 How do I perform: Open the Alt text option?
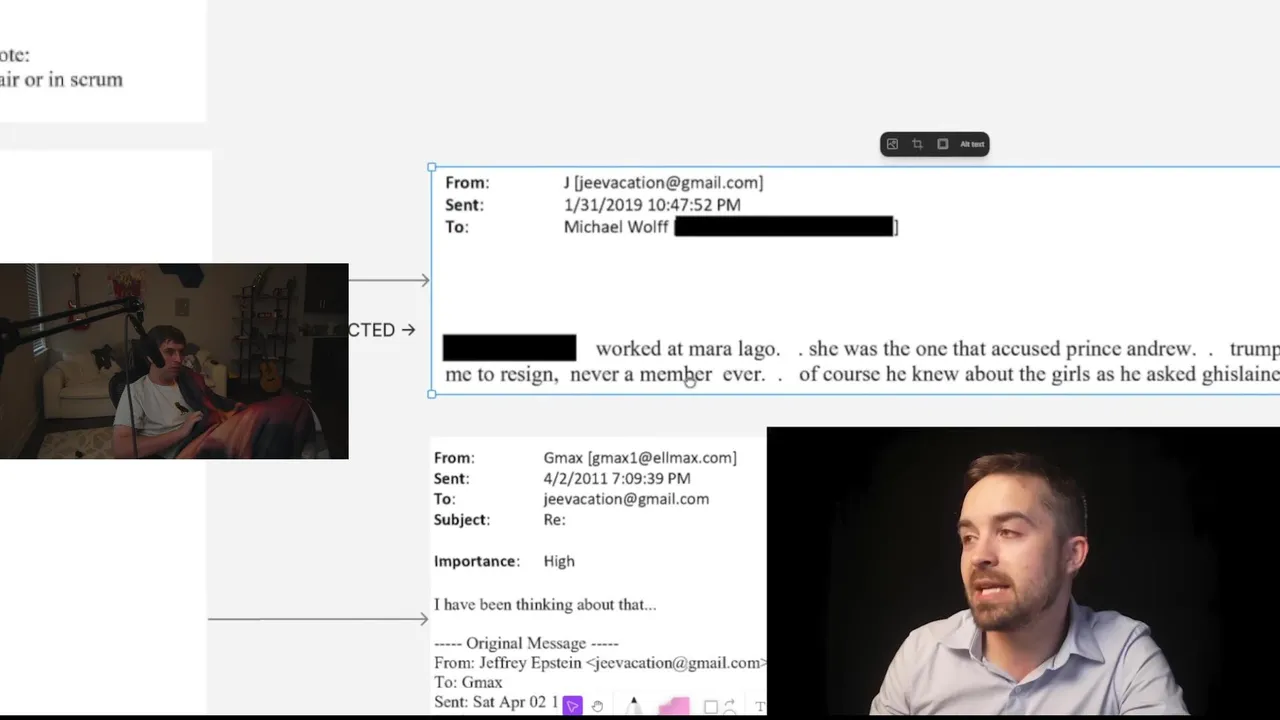(x=972, y=144)
